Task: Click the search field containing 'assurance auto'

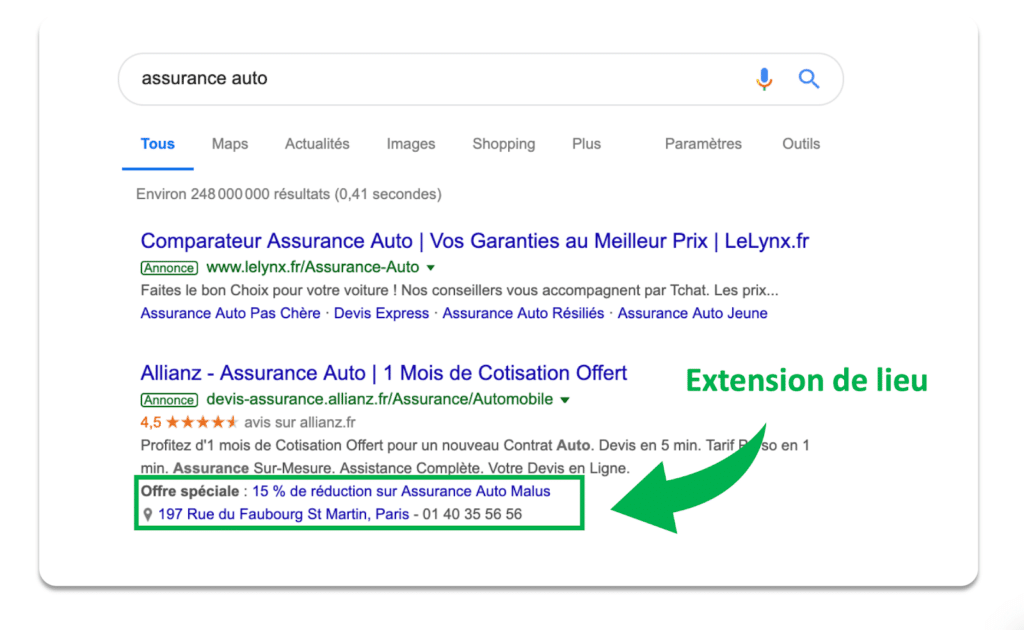Action: tap(481, 79)
